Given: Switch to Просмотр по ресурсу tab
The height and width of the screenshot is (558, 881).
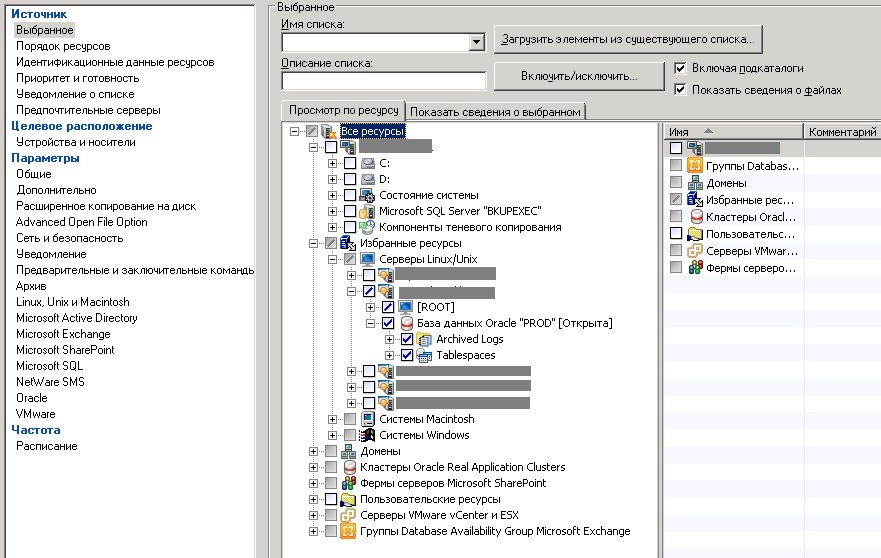Looking at the screenshot, I should 343,110.
